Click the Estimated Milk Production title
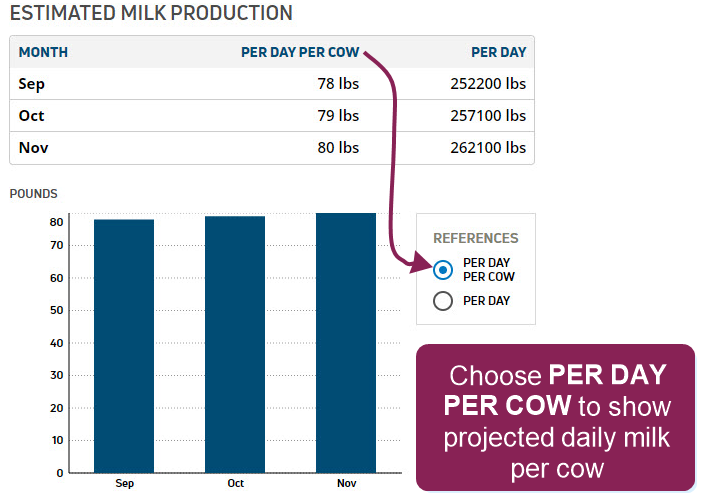The image size is (711, 504). click(x=151, y=13)
